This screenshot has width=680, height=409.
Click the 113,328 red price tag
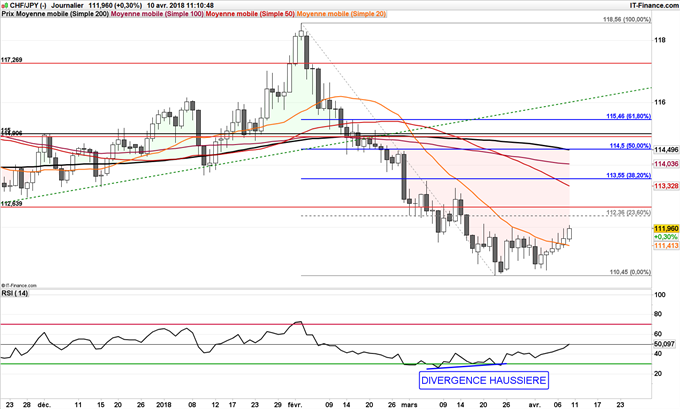coord(666,186)
